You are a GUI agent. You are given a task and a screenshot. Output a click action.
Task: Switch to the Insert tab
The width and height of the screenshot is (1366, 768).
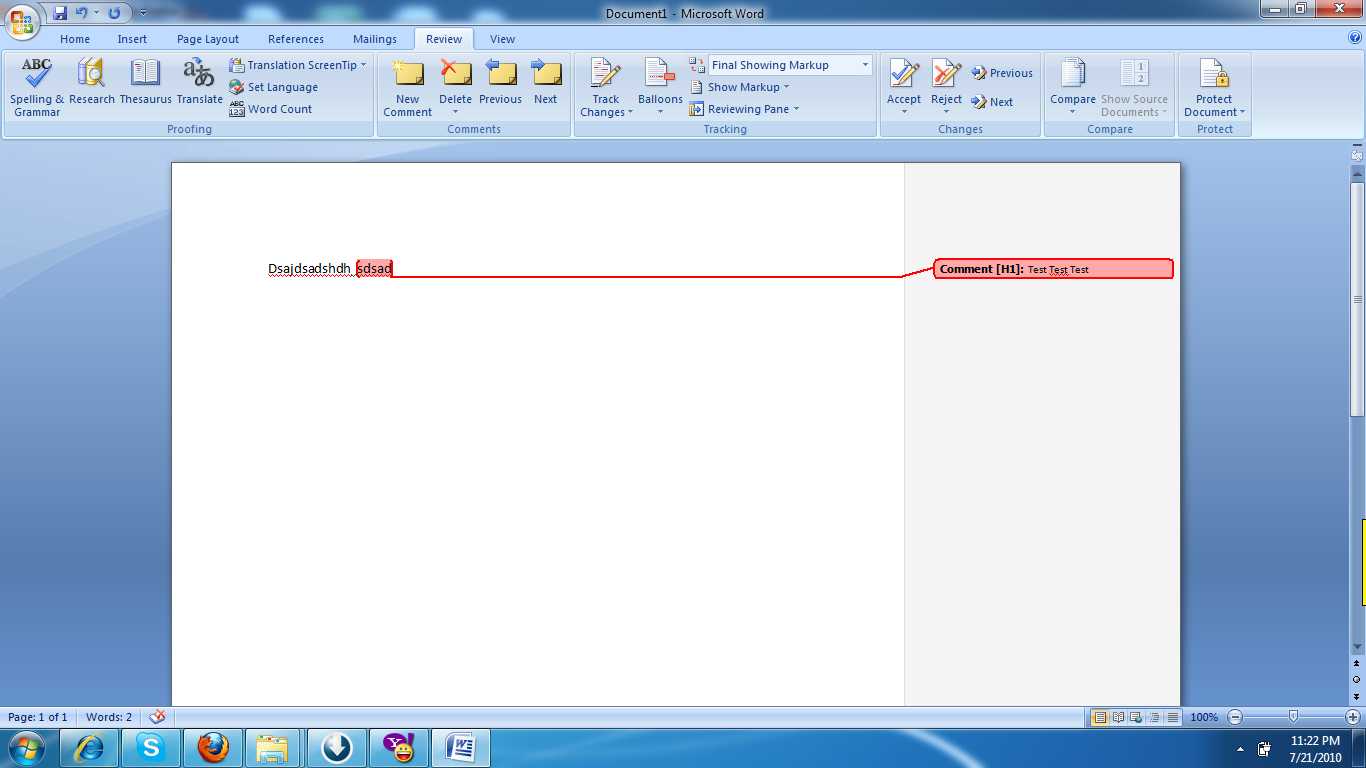click(x=132, y=39)
